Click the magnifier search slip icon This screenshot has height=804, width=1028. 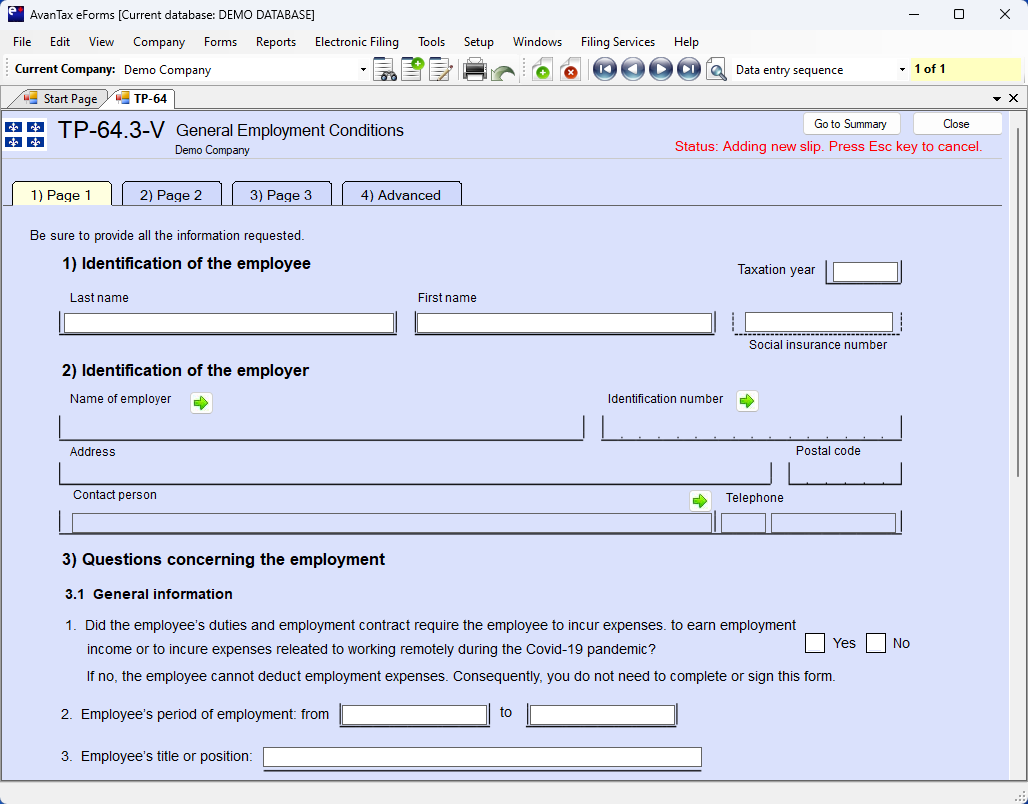click(x=716, y=70)
